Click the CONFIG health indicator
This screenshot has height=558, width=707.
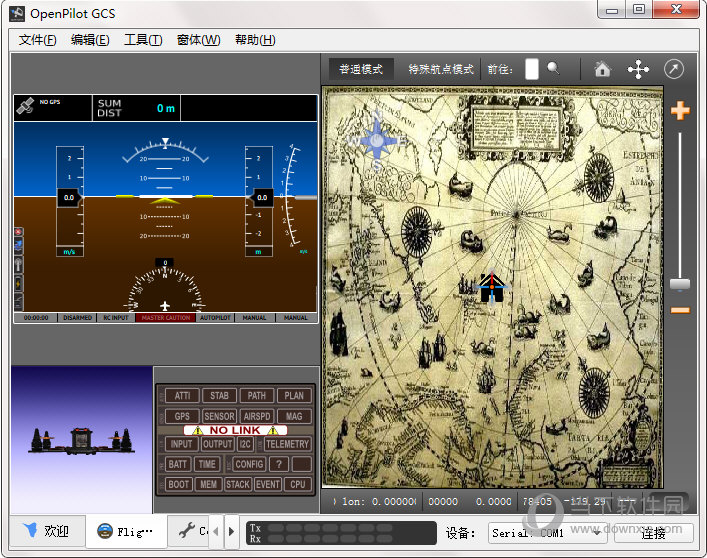[249, 464]
